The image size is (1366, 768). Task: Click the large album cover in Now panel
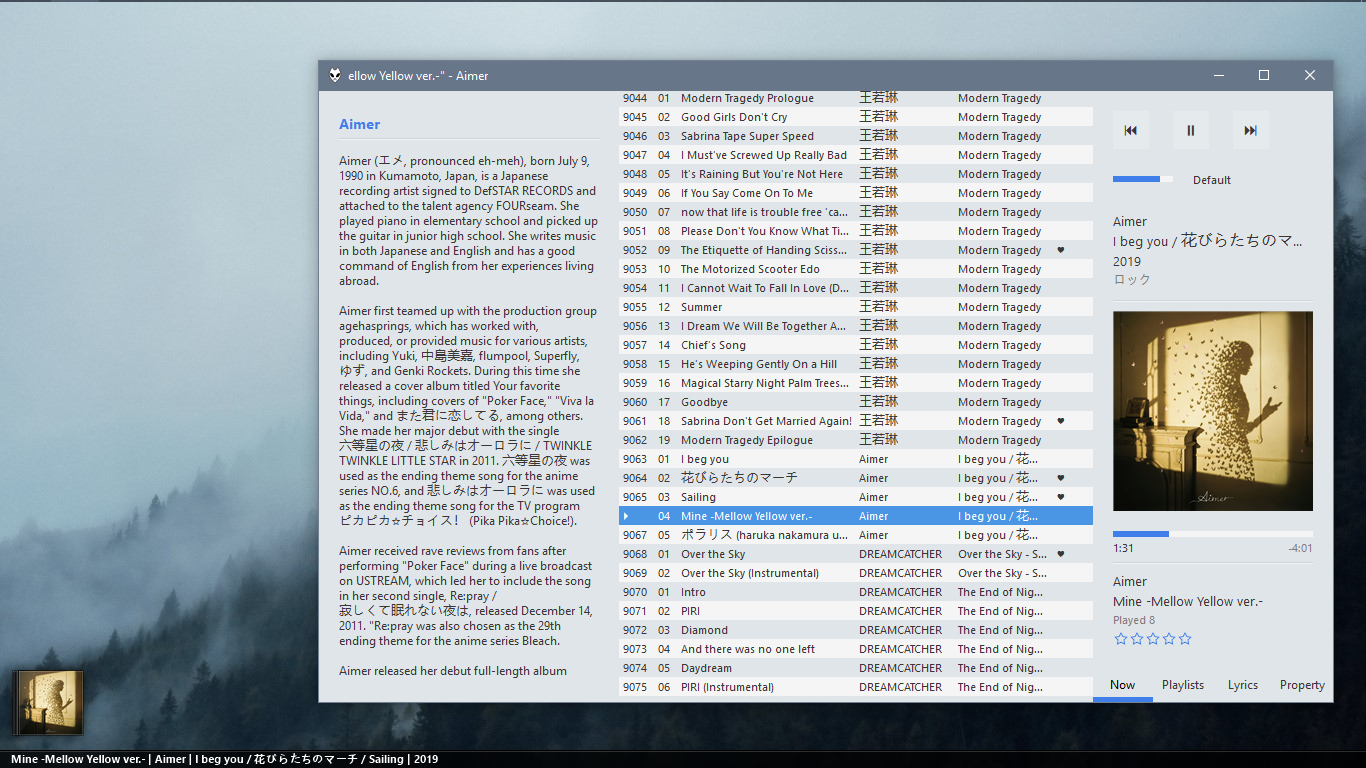coord(1213,411)
